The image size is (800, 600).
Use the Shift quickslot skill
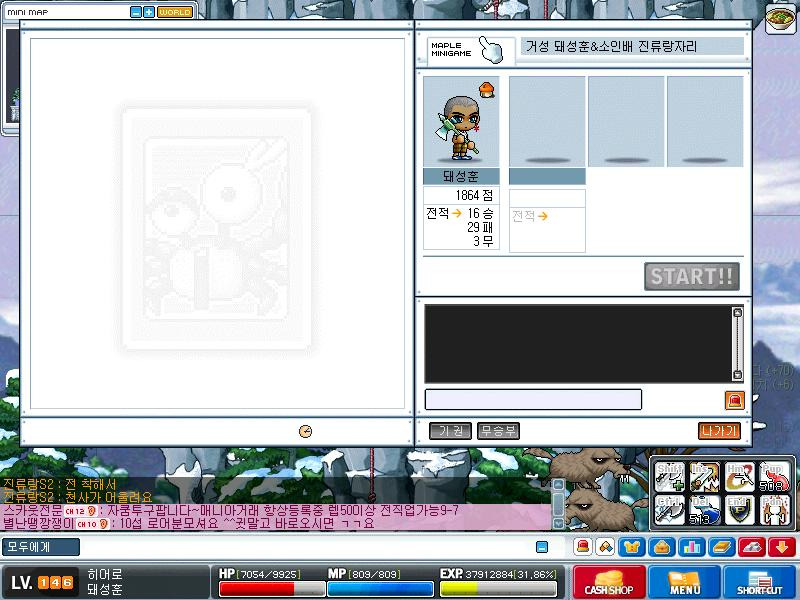pyautogui.click(x=670, y=477)
